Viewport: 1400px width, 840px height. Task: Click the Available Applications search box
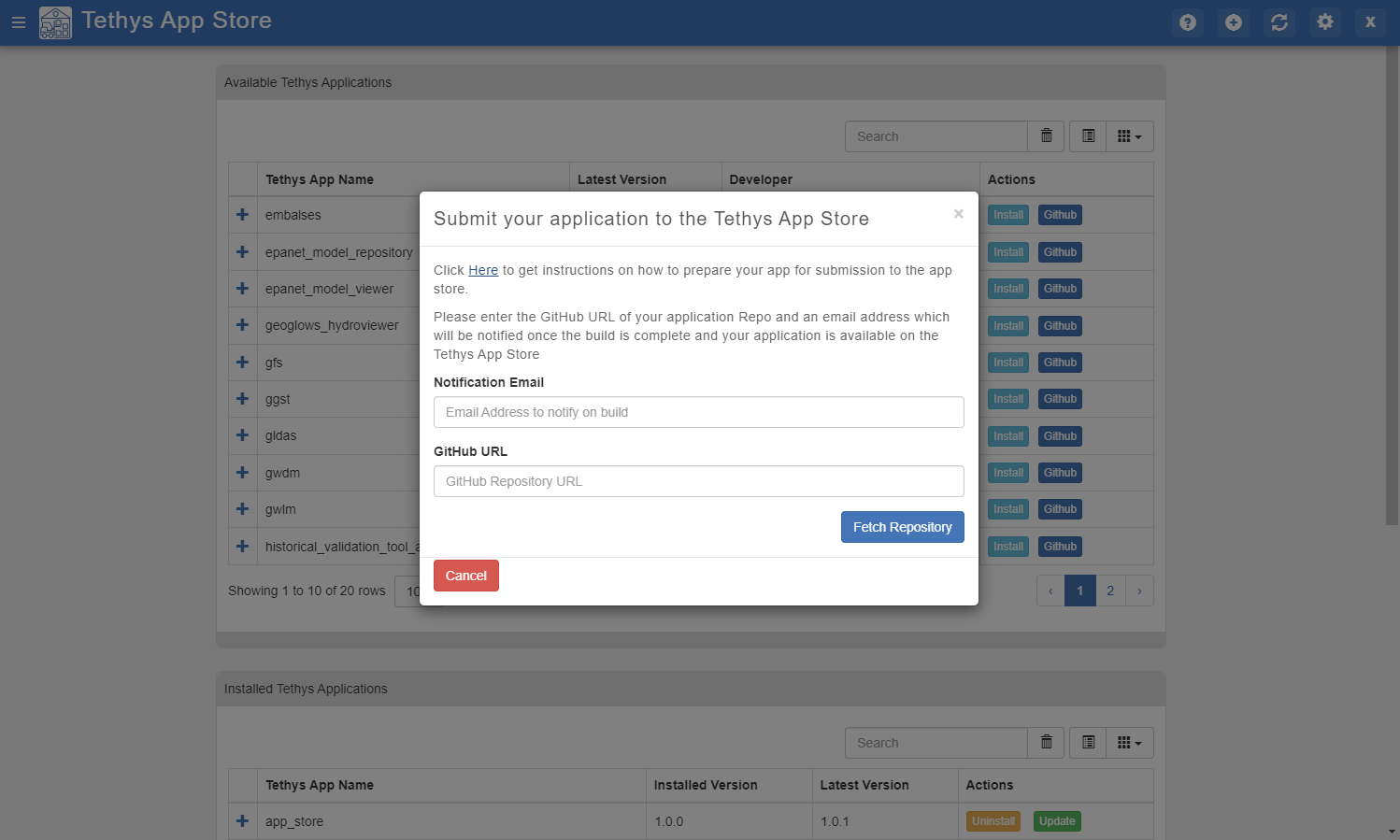point(936,136)
